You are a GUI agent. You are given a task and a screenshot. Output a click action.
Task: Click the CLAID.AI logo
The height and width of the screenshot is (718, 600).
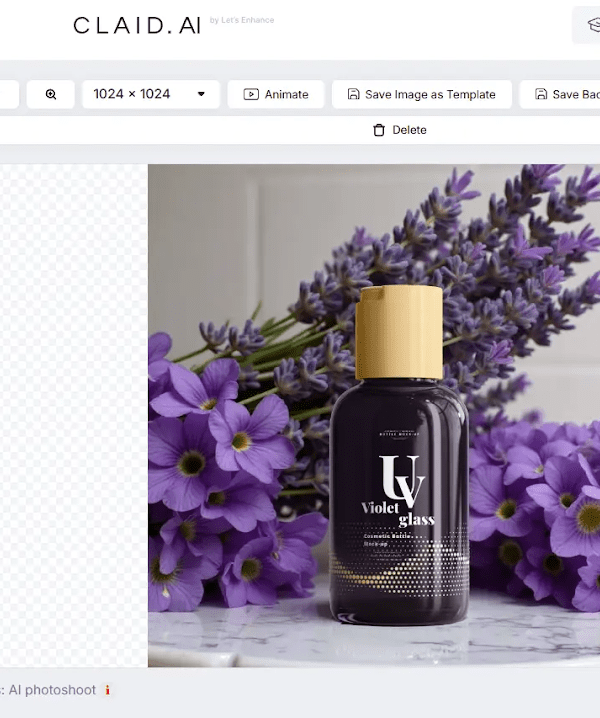(x=137, y=26)
